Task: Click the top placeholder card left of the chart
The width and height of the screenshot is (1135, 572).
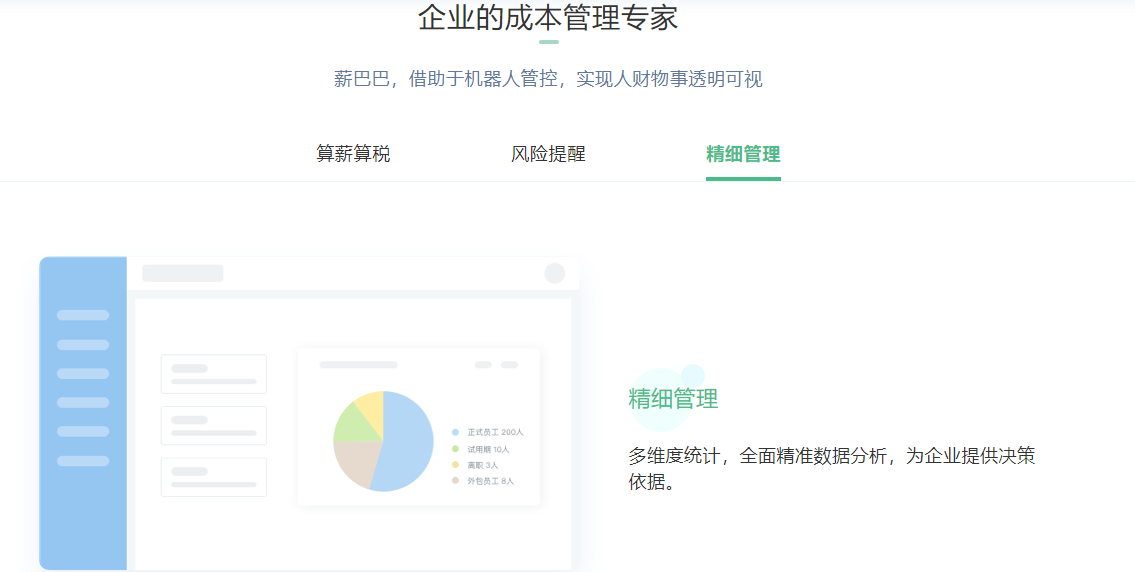Action: coord(214,374)
